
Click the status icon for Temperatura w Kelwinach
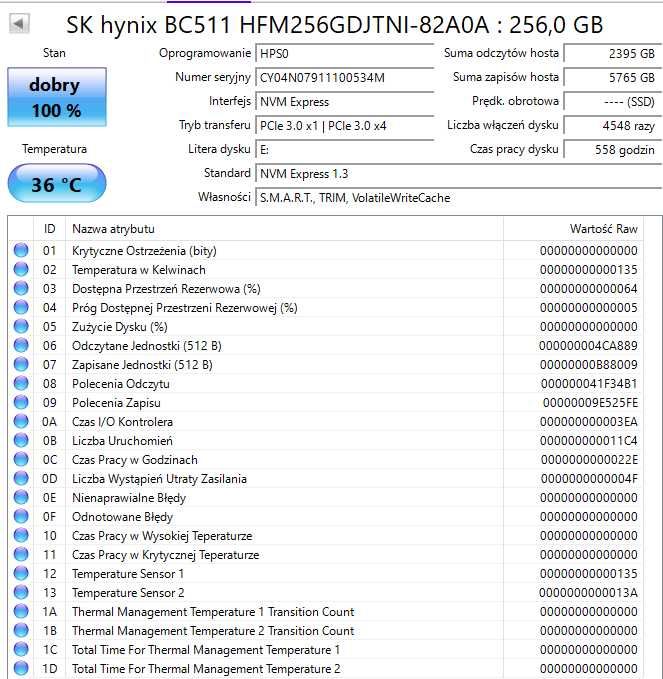click(x=21, y=269)
